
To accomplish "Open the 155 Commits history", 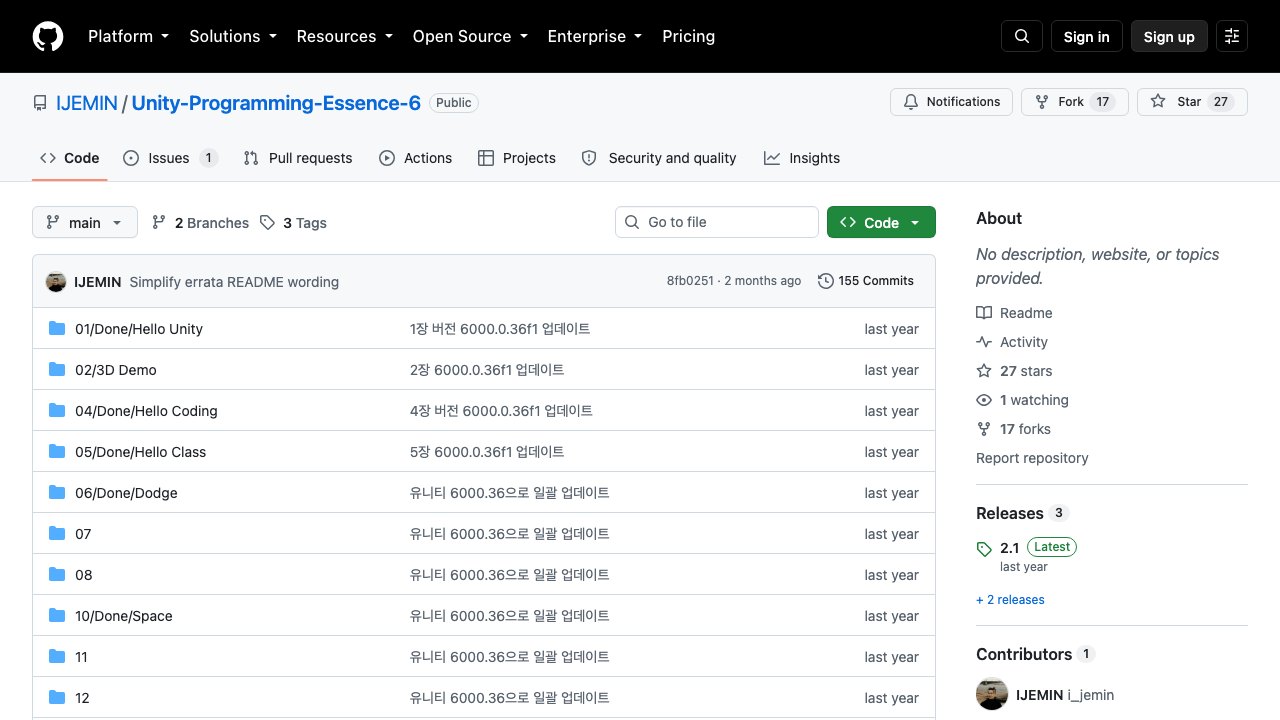I will (x=866, y=281).
